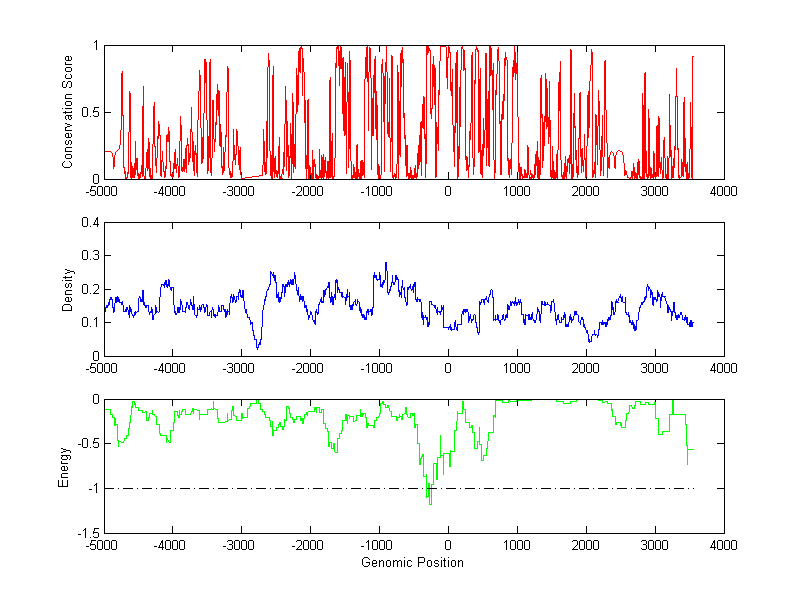Click the -0.5 tick label on Energy axis

coord(86,444)
